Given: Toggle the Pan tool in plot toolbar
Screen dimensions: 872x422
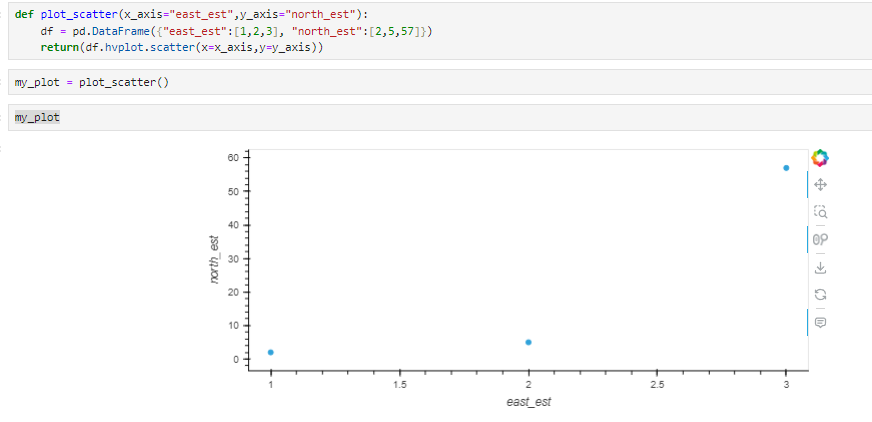Looking at the screenshot, I should tap(820, 185).
